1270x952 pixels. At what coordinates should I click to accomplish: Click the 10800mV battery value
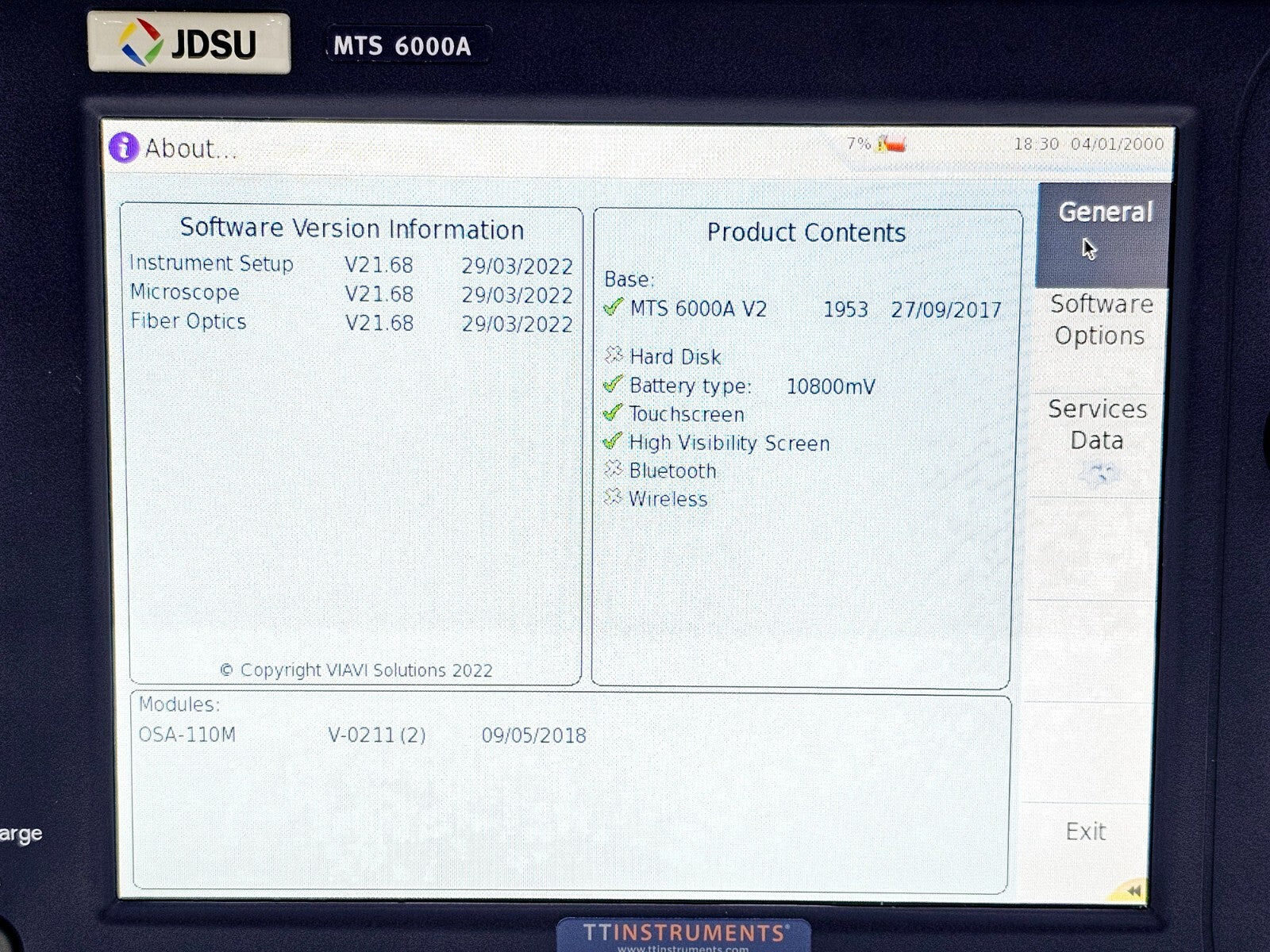830,386
